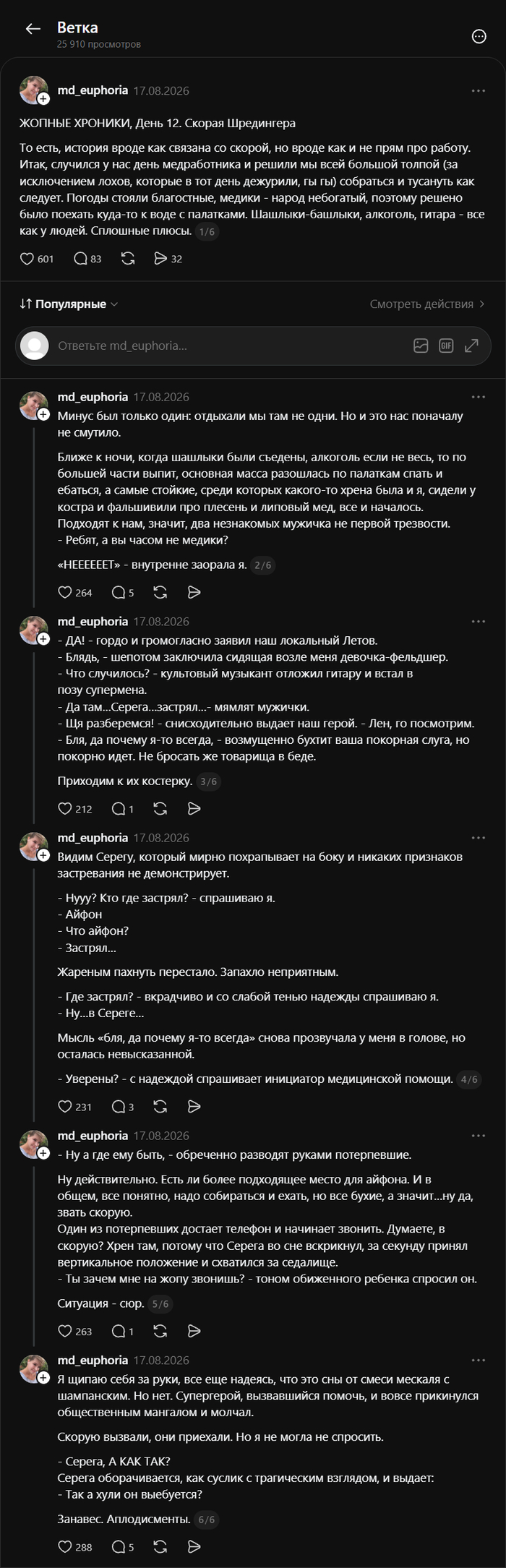Viewport: 506px width, 1568px height.
Task: Open the circled three-dot thread options menu
Action: coord(479,36)
